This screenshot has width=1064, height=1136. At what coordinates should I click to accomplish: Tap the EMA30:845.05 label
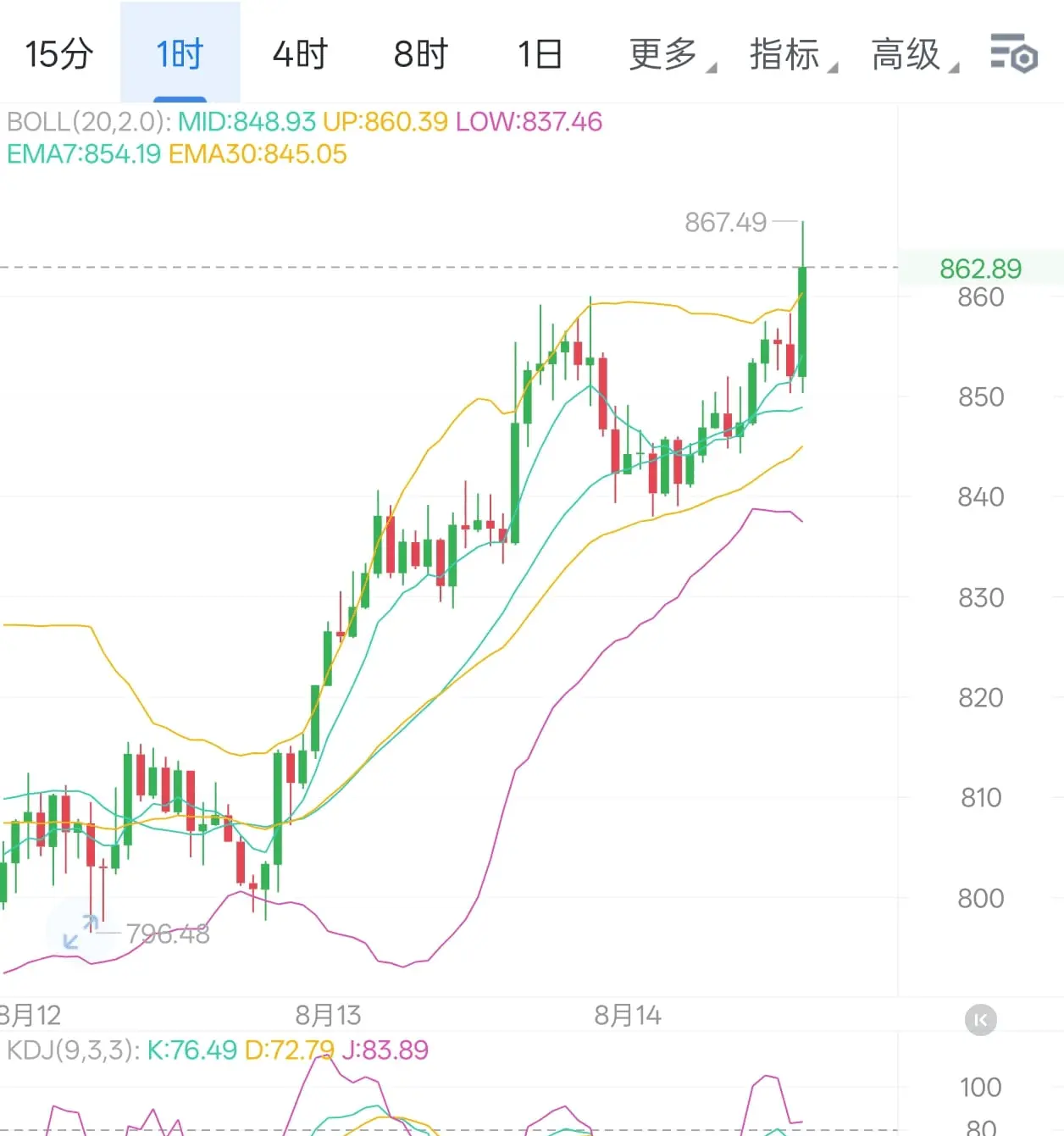(258, 154)
